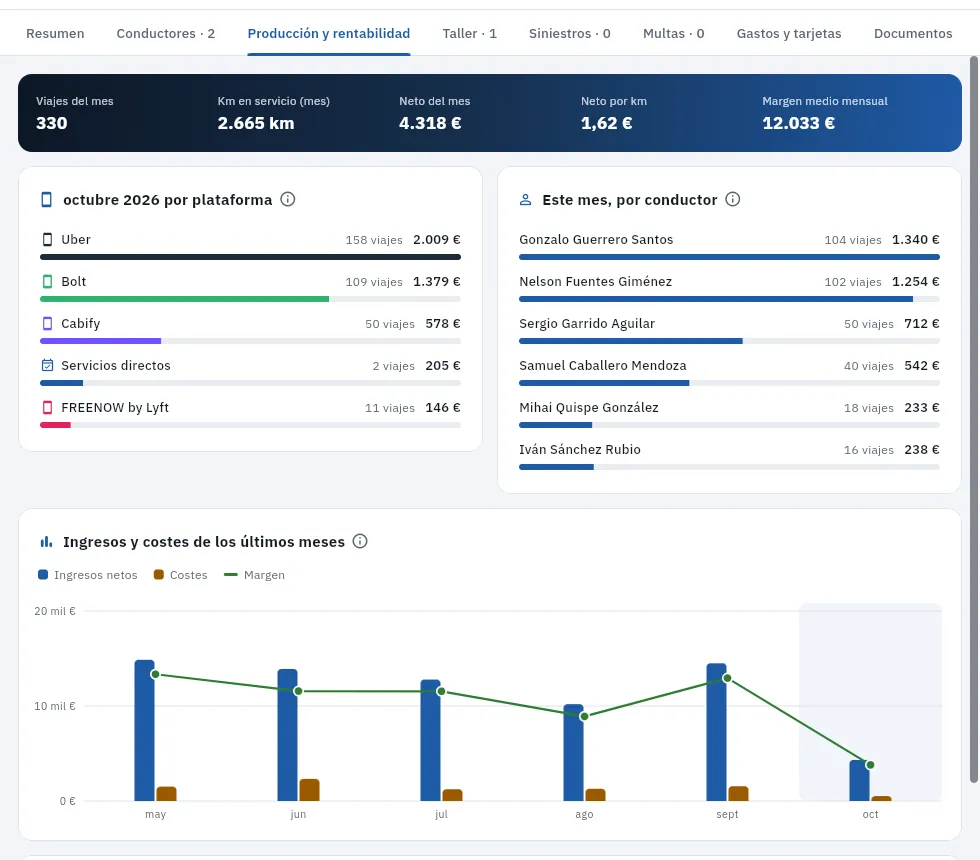Click the Uber platform phone icon
The width and height of the screenshot is (980, 860).
47,239
